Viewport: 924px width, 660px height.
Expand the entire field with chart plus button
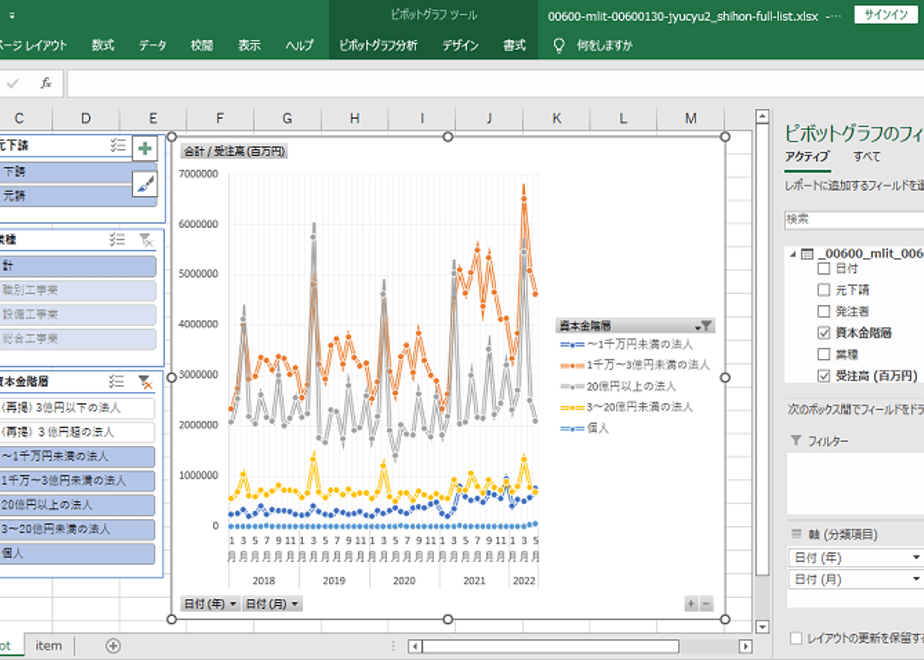click(691, 603)
